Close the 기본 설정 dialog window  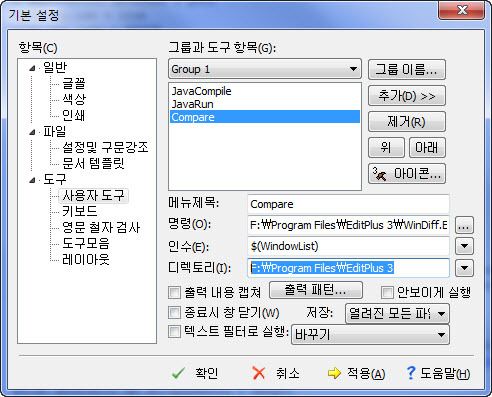click(x=462, y=10)
